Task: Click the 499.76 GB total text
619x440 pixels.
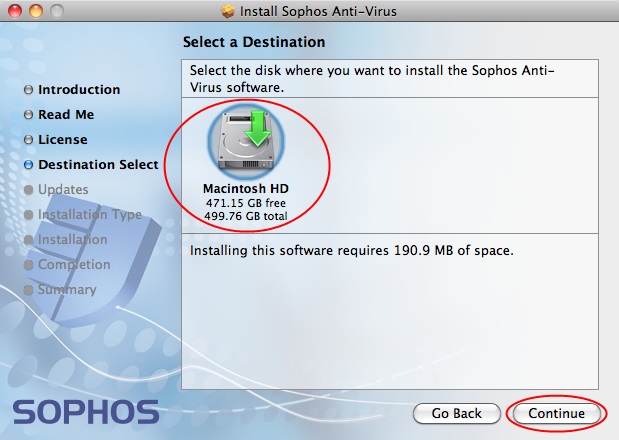Action: (246, 216)
